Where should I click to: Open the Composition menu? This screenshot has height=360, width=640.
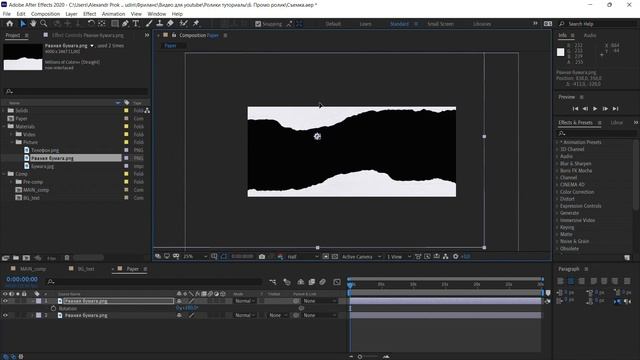[45, 14]
